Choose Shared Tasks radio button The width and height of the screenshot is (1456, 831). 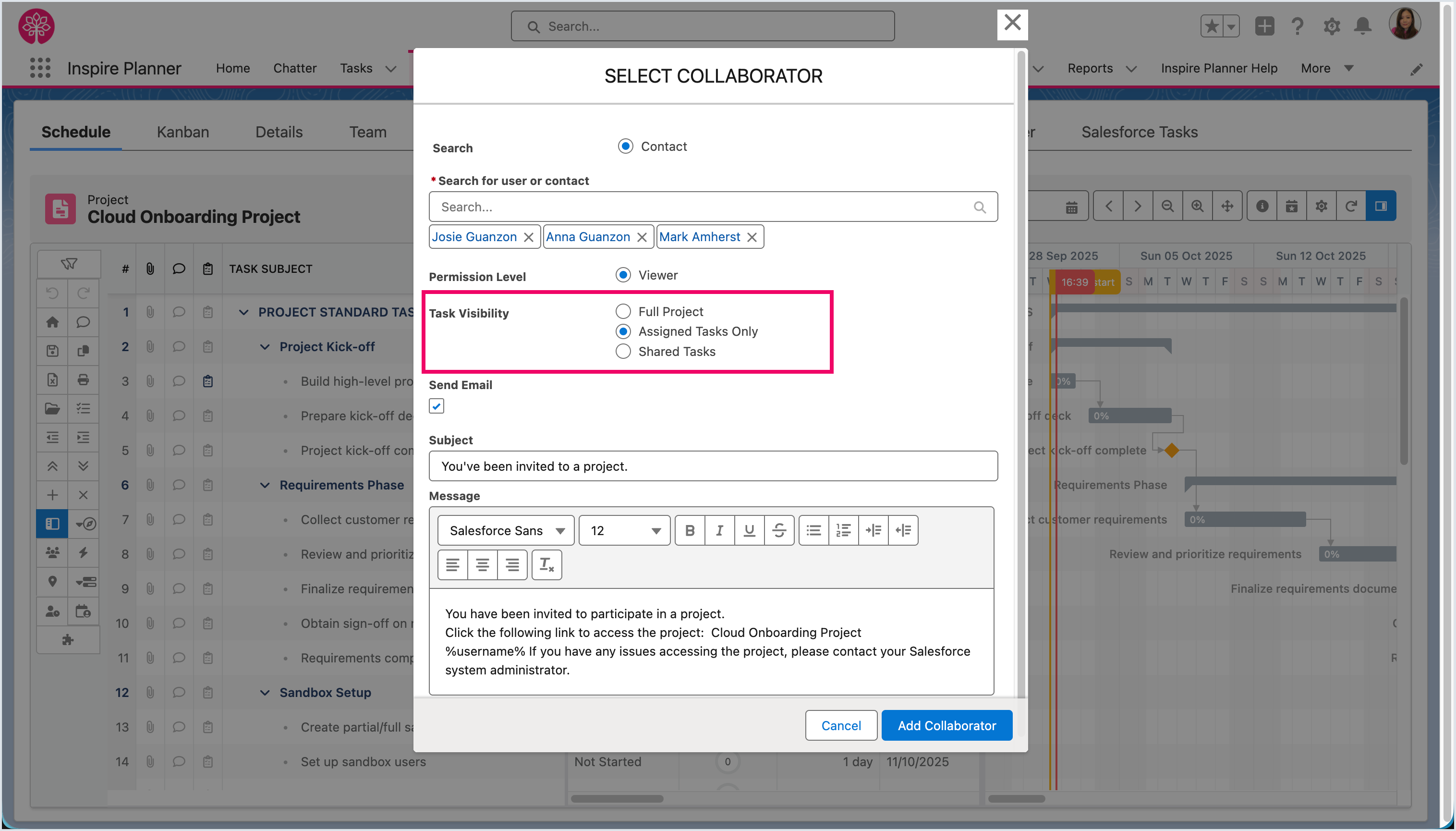point(623,352)
